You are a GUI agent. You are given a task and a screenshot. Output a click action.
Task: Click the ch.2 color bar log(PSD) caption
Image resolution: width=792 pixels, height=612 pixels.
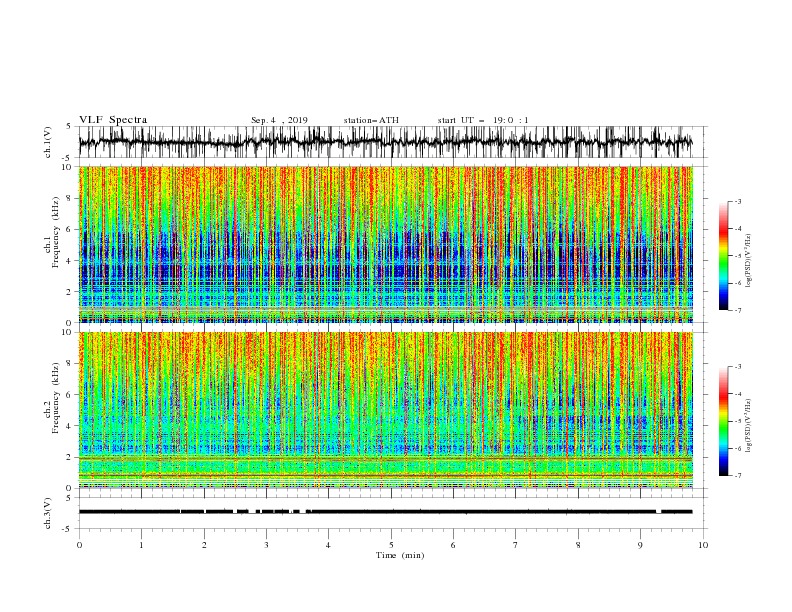(748, 426)
